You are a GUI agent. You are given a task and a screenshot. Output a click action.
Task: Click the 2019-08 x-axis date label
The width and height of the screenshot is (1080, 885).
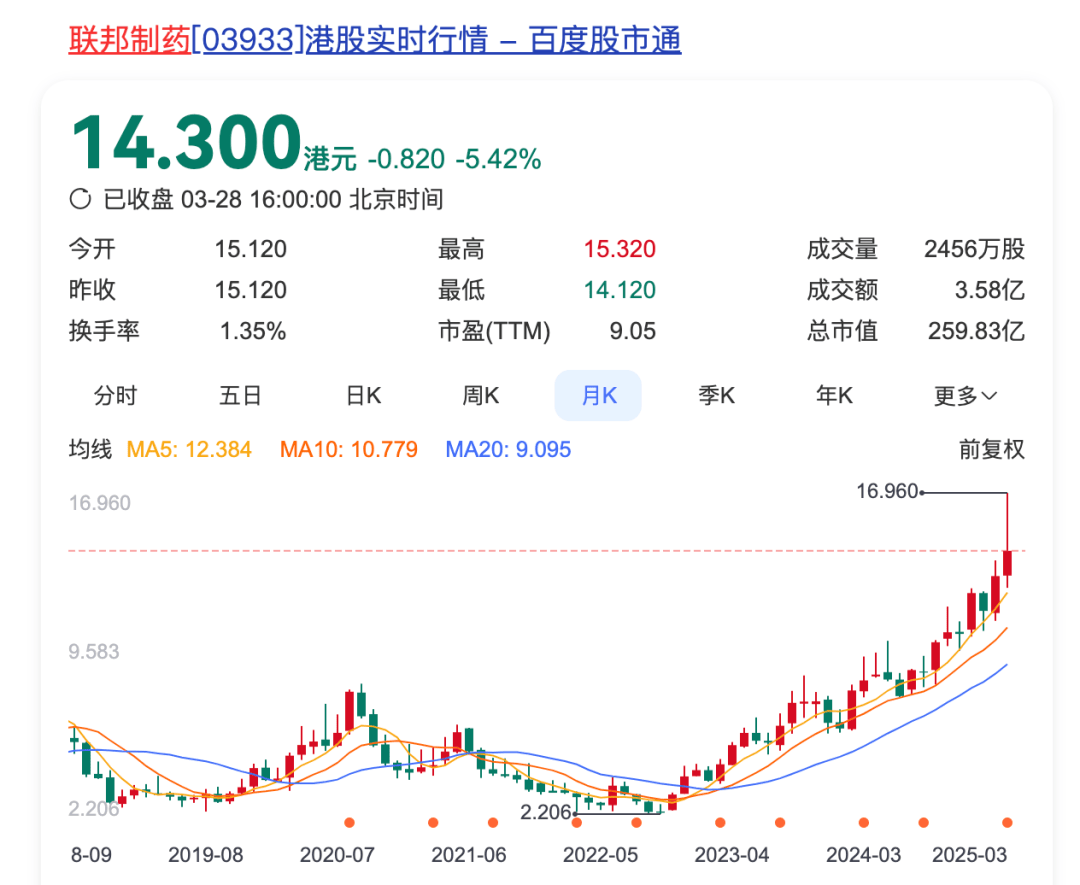click(x=206, y=855)
